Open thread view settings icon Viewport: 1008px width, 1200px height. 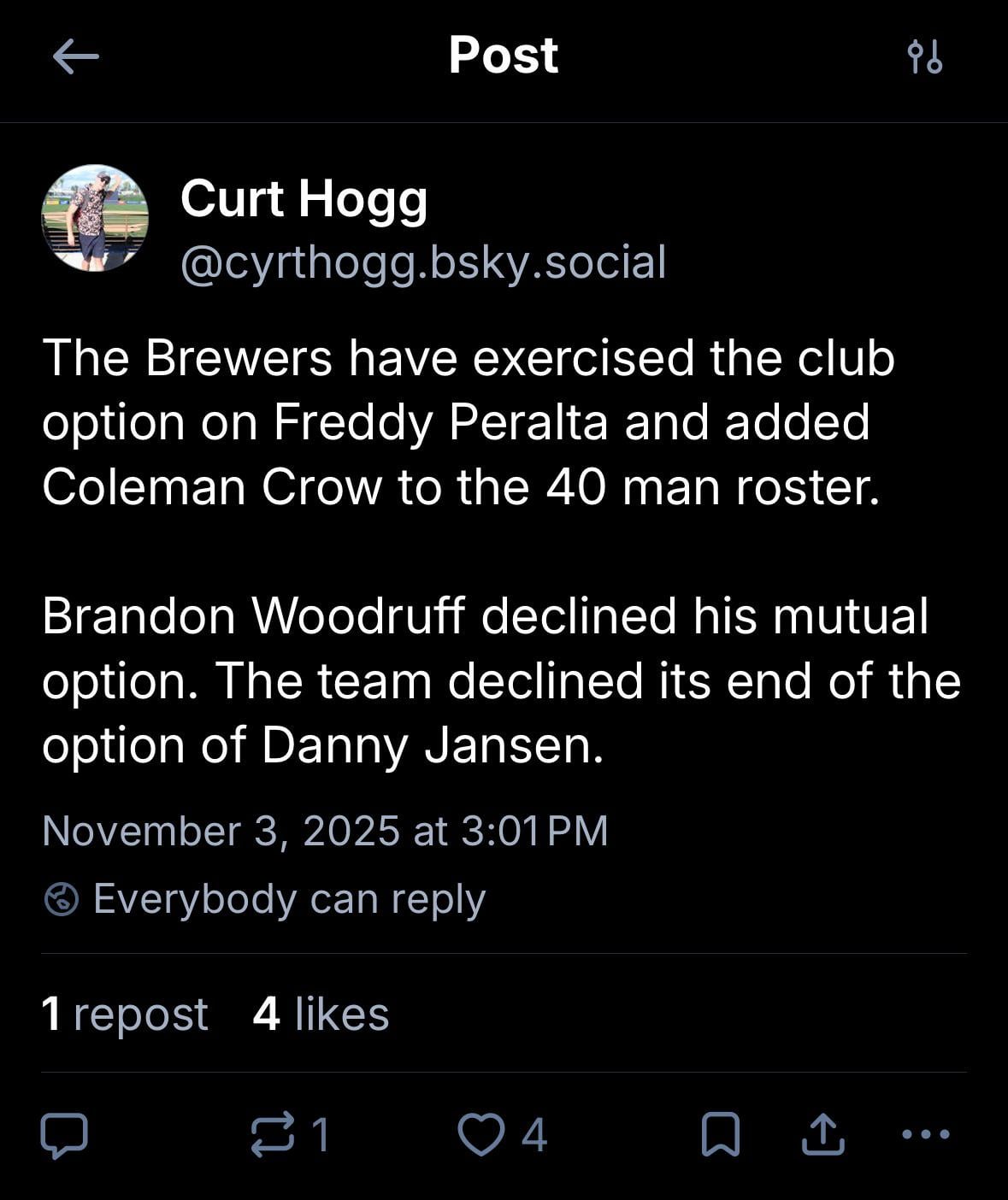(924, 57)
